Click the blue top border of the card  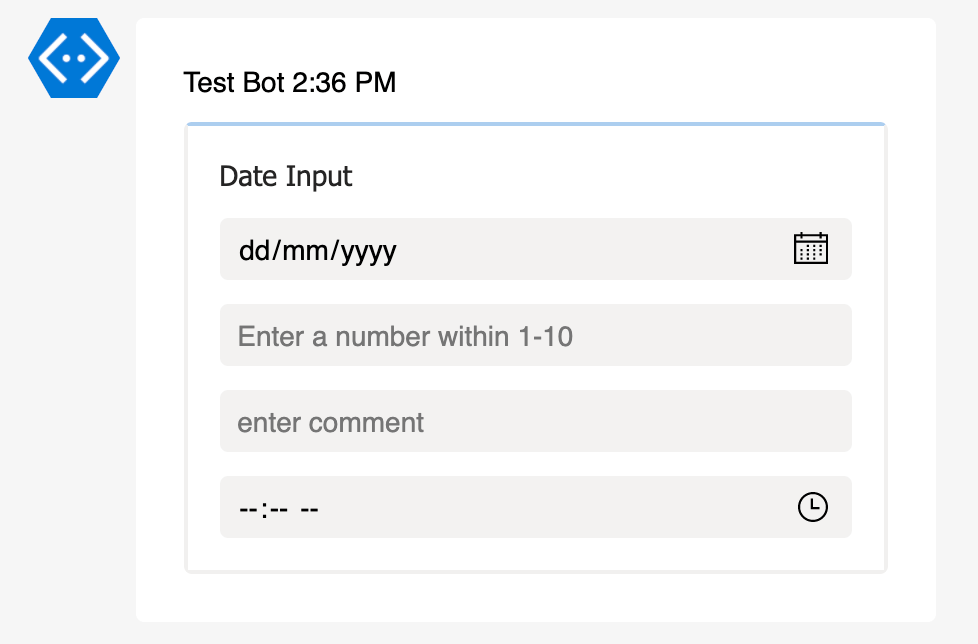coord(536,124)
